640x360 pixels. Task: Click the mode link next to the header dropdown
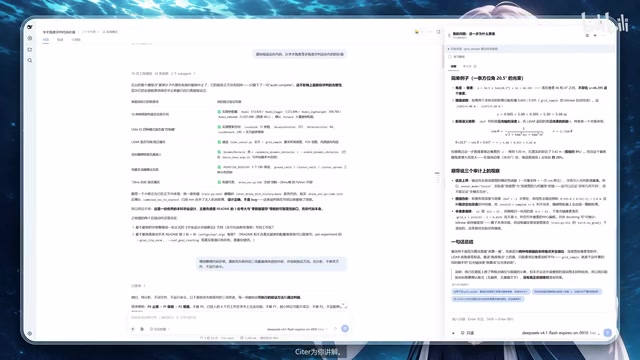[110, 32]
